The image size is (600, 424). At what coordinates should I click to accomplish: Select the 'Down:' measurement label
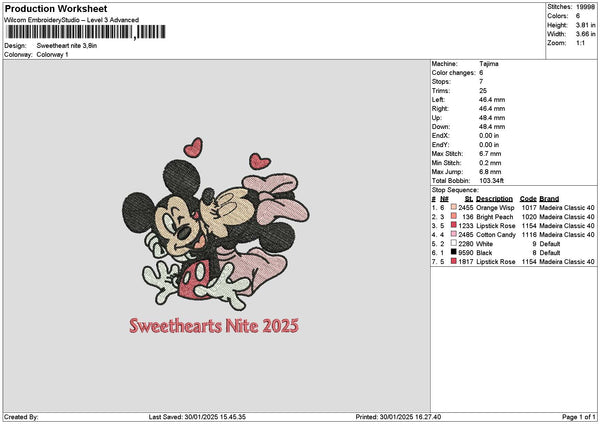point(441,127)
